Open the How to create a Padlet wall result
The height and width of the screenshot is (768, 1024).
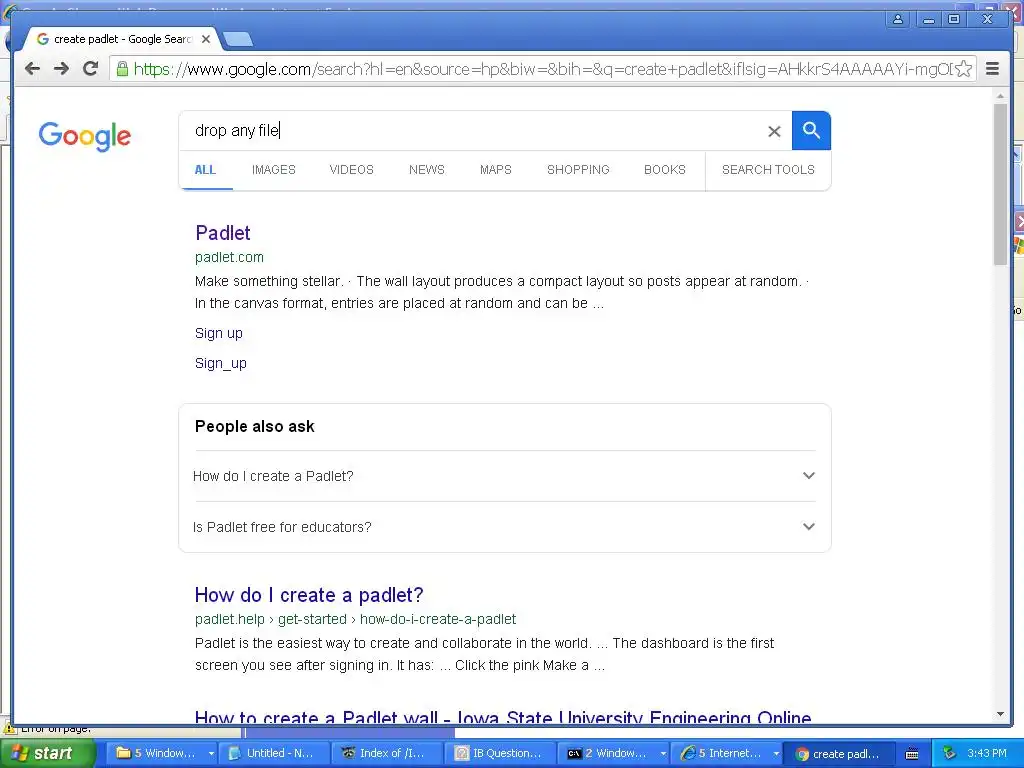pyautogui.click(x=503, y=717)
